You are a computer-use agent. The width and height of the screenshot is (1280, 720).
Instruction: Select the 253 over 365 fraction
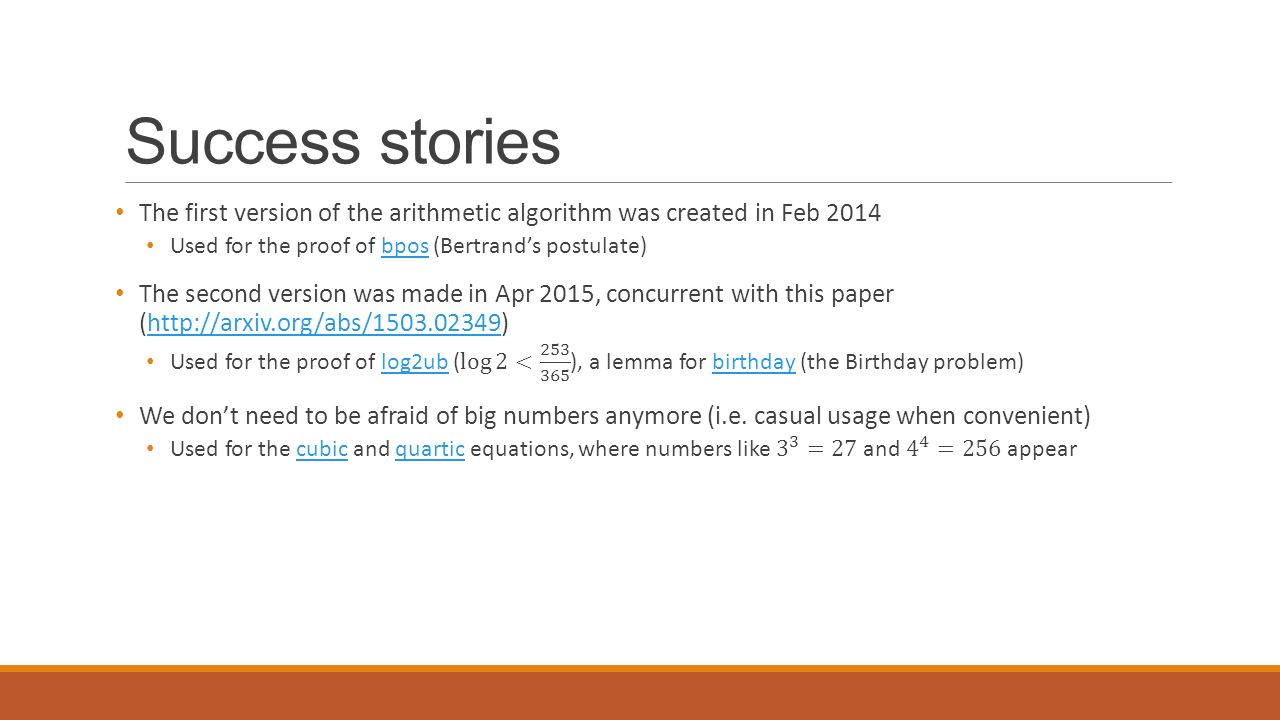tap(555, 362)
